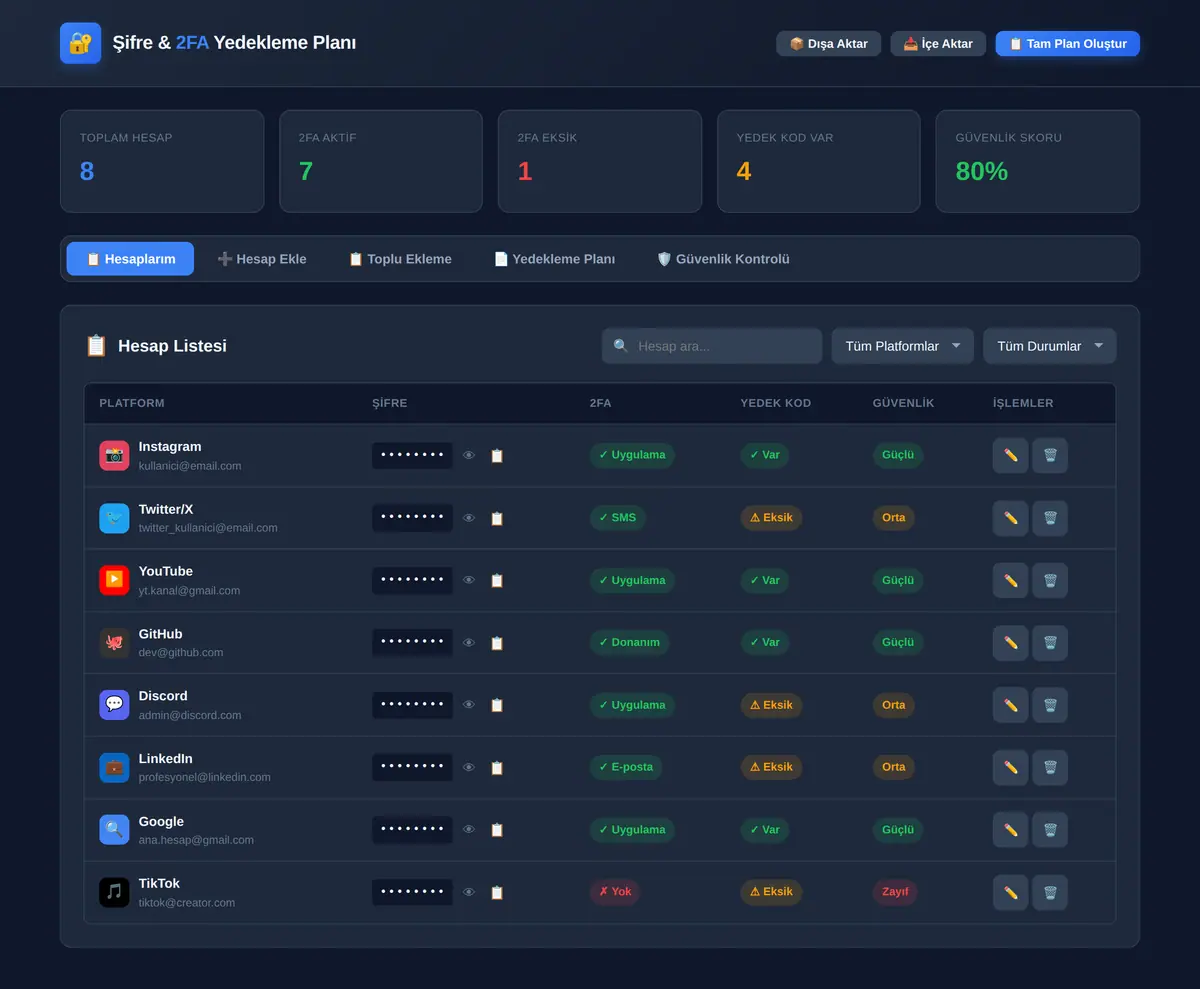Show the Instagram password with eye icon
Screen dimensions: 1200x989
469,455
